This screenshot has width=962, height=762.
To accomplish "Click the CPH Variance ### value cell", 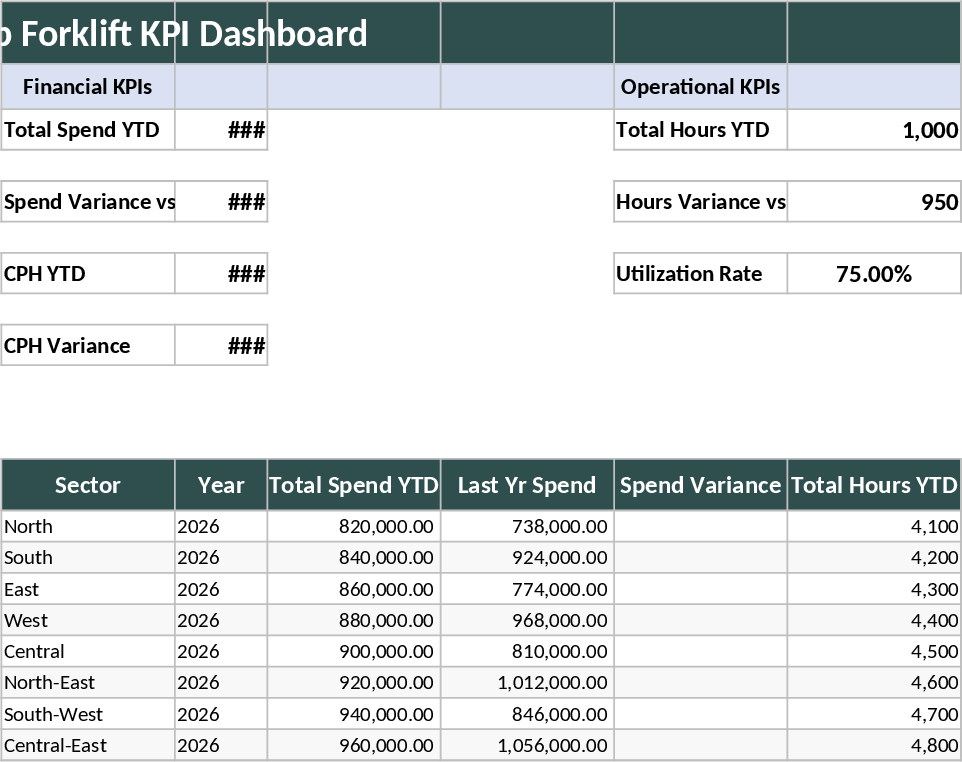I will [x=221, y=345].
